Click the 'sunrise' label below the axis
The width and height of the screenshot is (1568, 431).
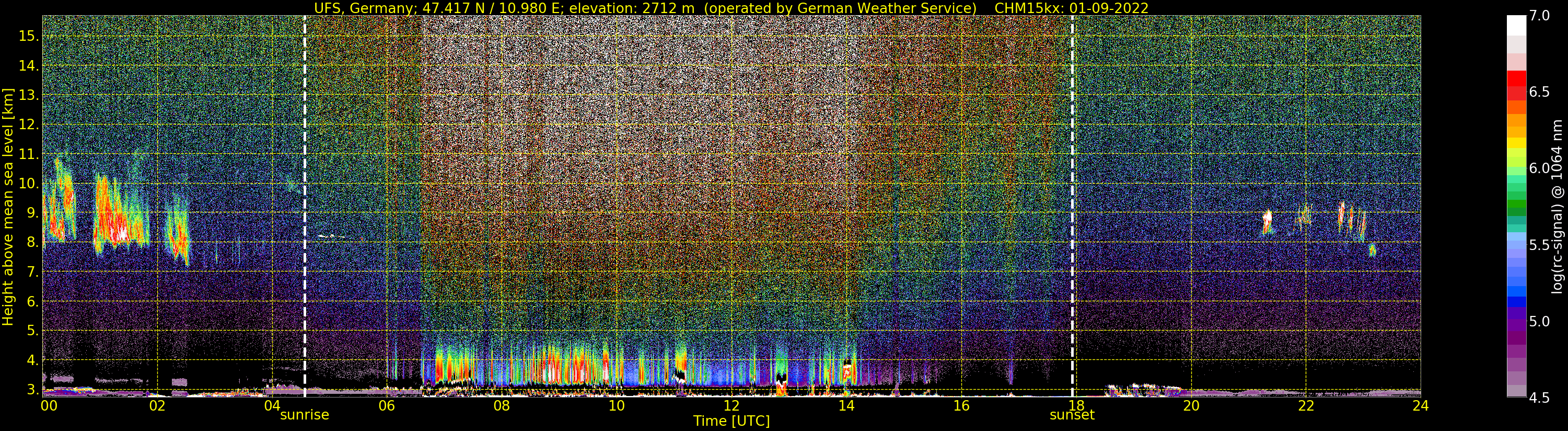tap(304, 415)
